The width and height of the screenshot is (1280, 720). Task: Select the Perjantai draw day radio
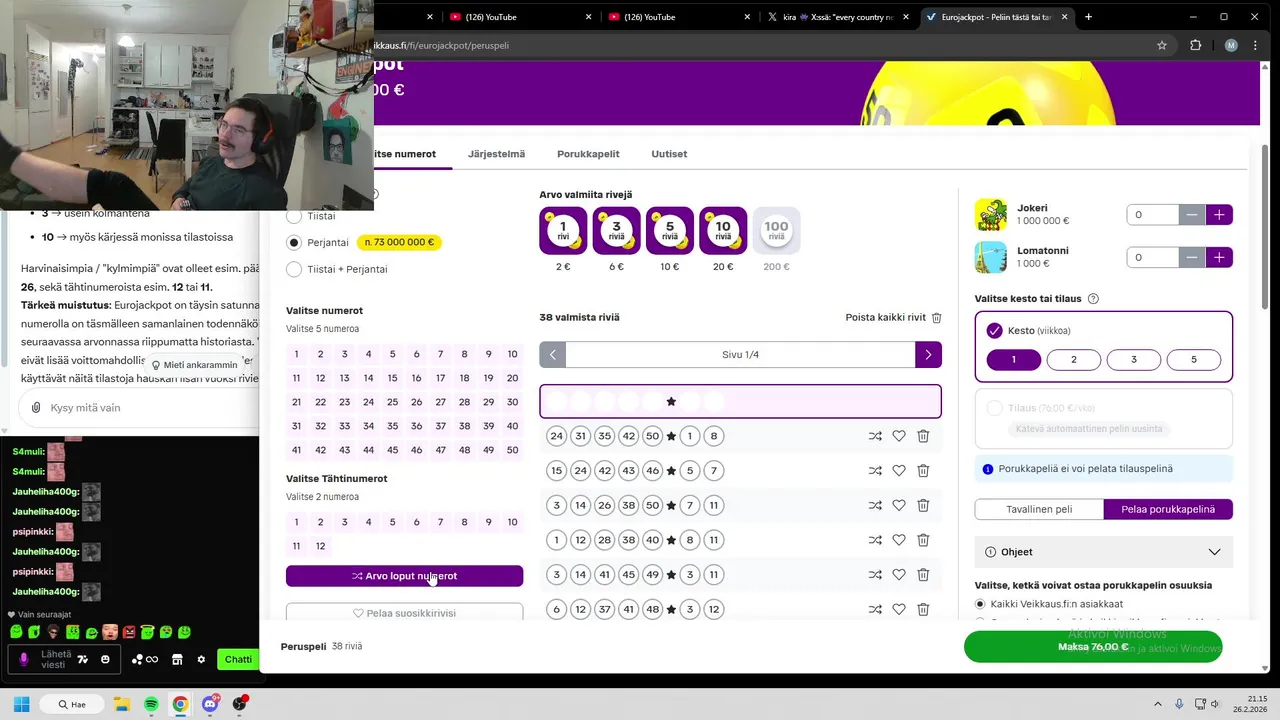(294, 242)
